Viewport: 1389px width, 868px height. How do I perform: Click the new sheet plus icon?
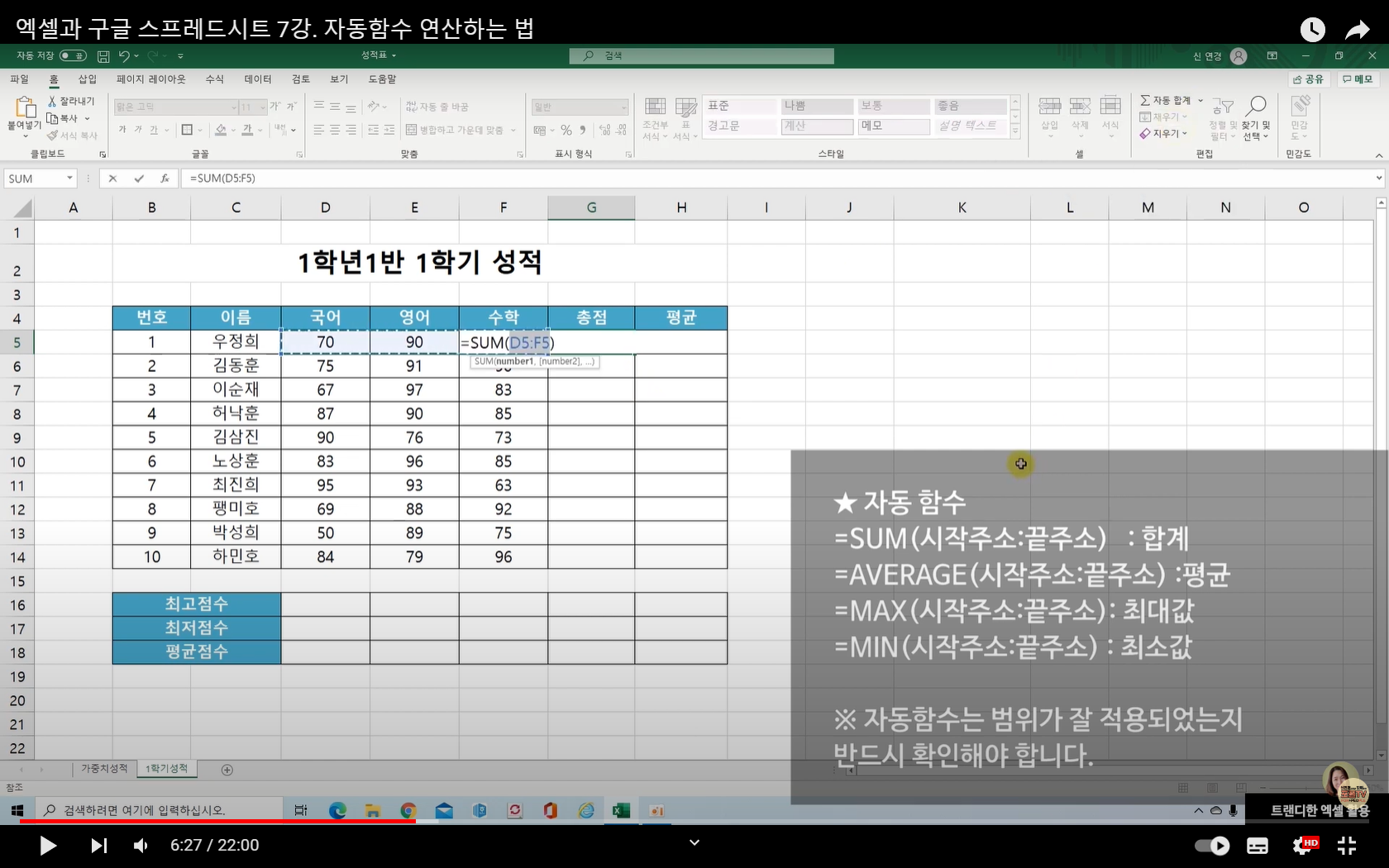[227, 770]
